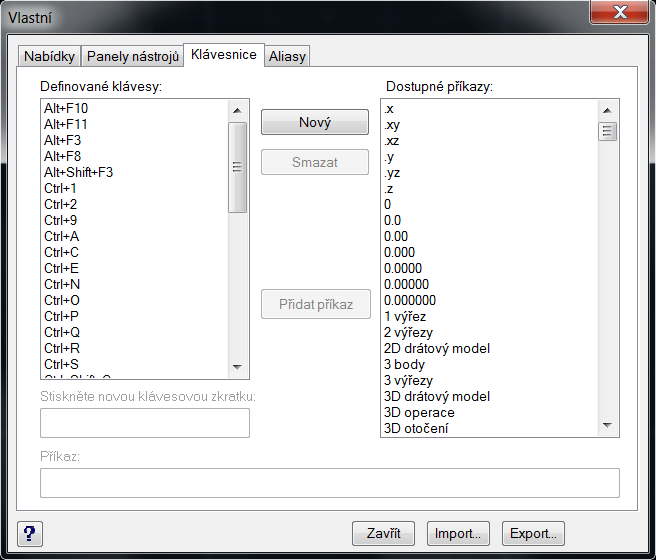Click the defined keys scrollbar thumb

coord(237,167)
